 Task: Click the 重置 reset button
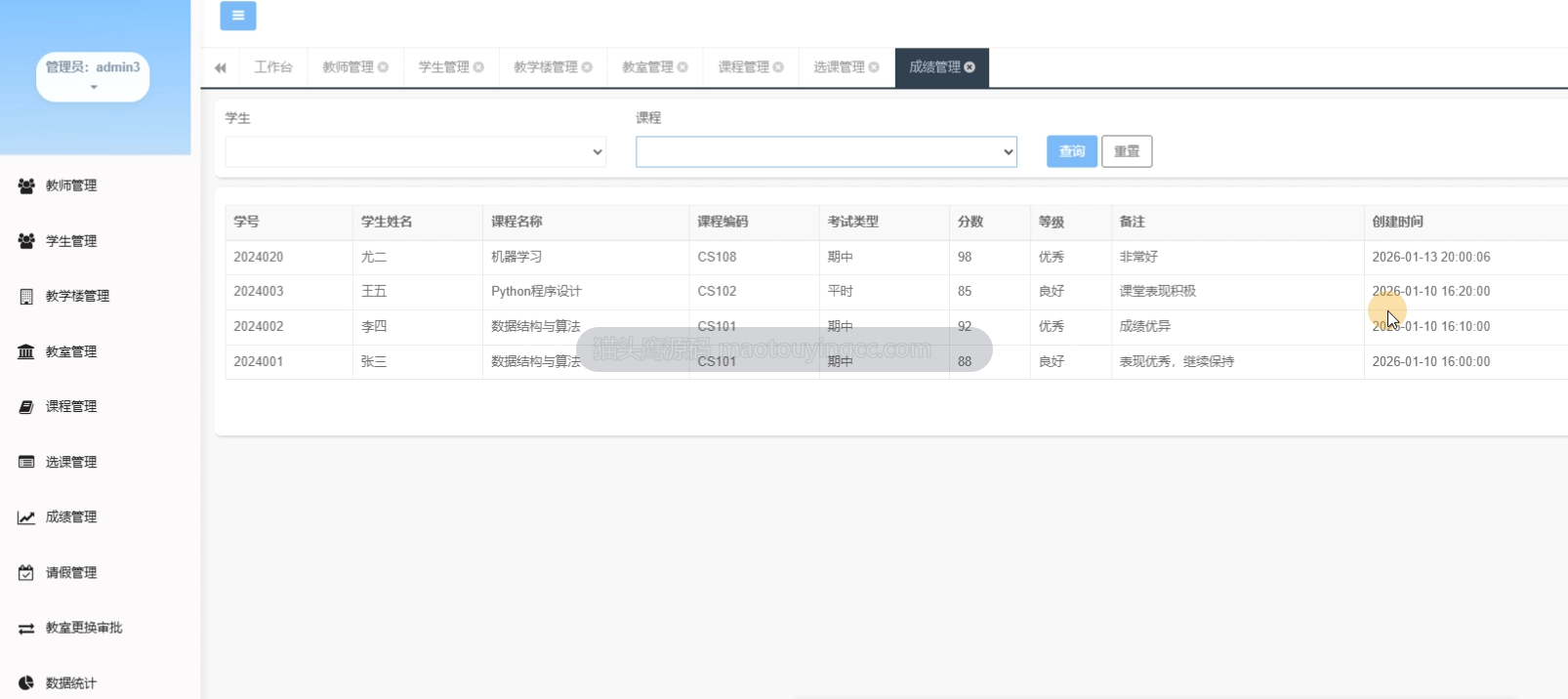(1127, 151)
